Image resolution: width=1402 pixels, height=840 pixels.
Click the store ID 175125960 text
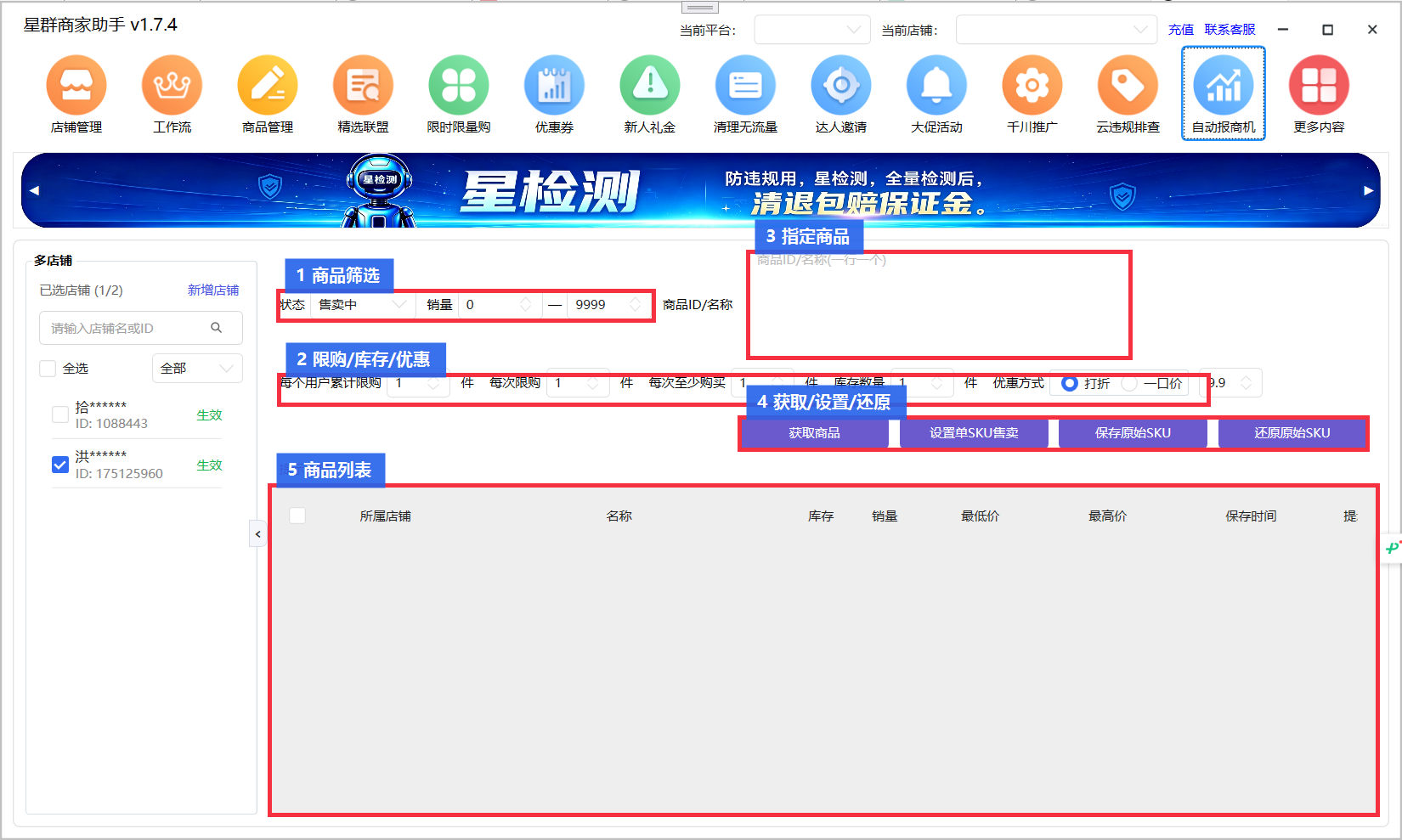point(119,474)
